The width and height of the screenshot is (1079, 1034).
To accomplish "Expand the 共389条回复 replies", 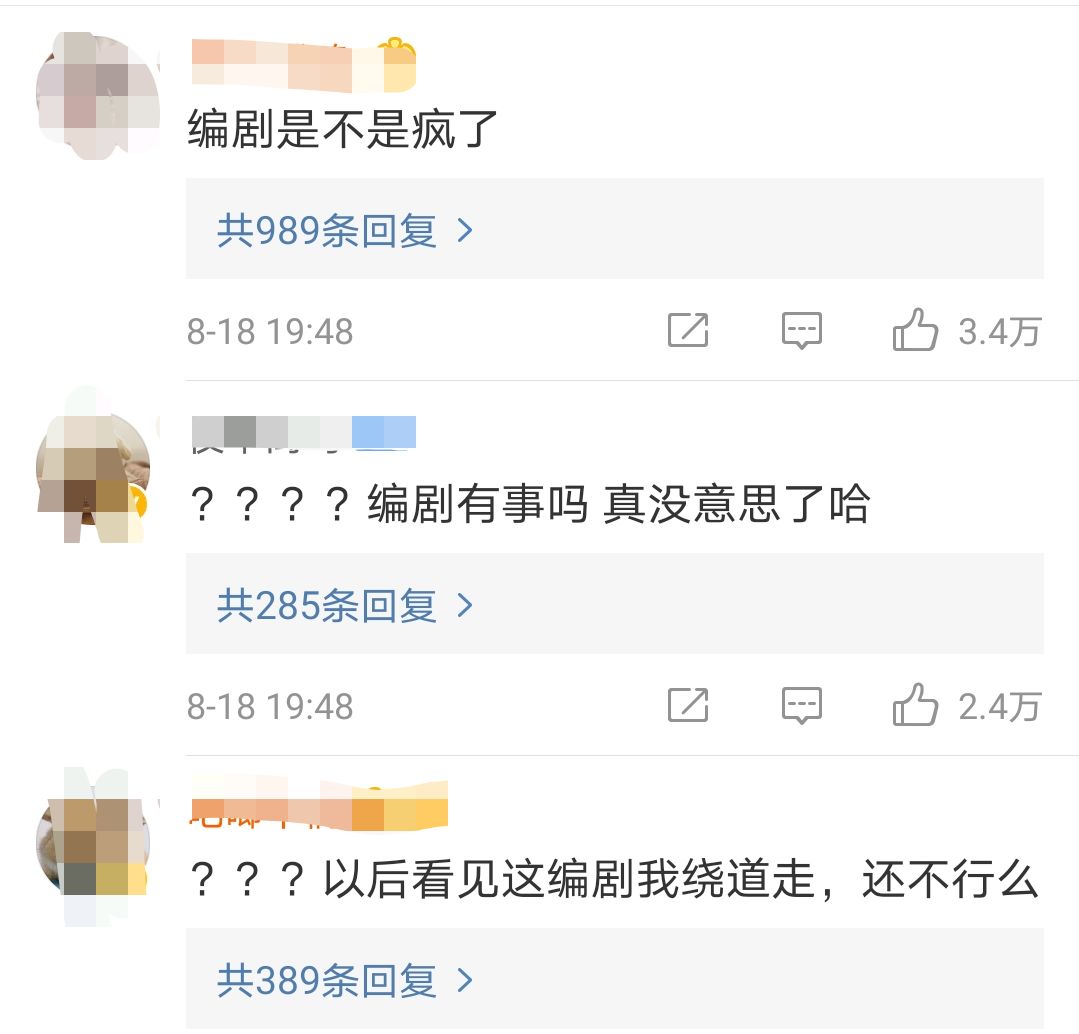I will pos(615,979).
